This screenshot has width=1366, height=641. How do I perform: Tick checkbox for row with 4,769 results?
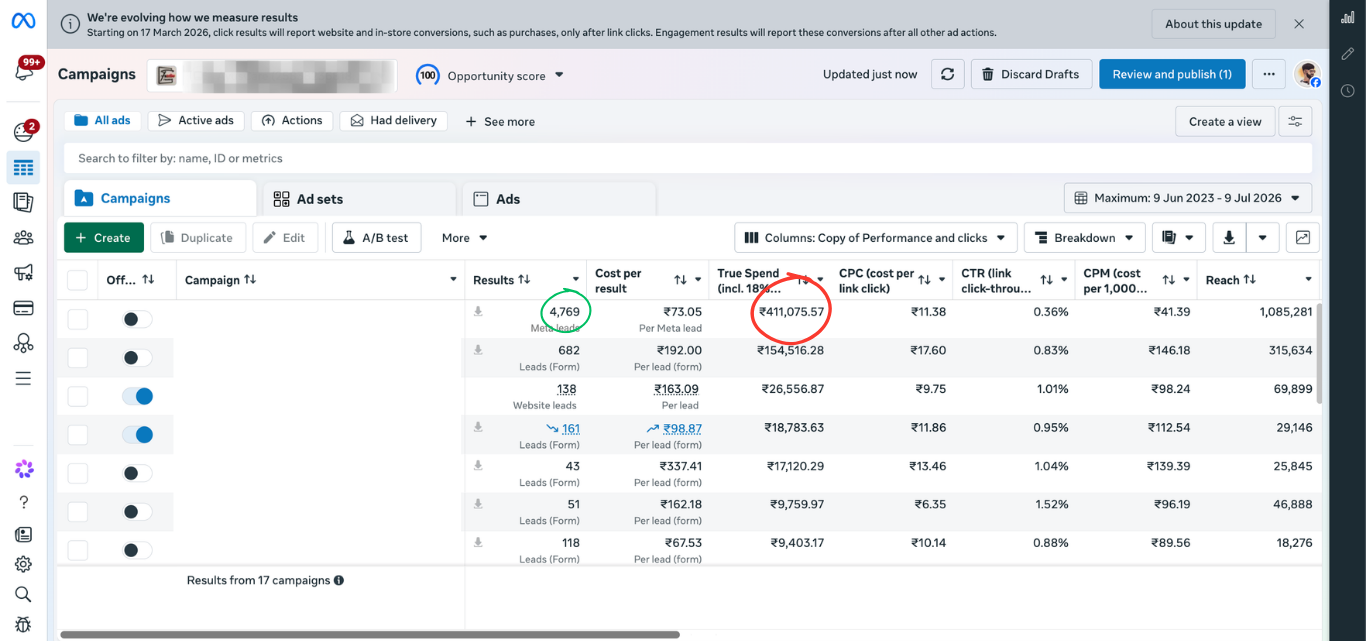(77, 319)
